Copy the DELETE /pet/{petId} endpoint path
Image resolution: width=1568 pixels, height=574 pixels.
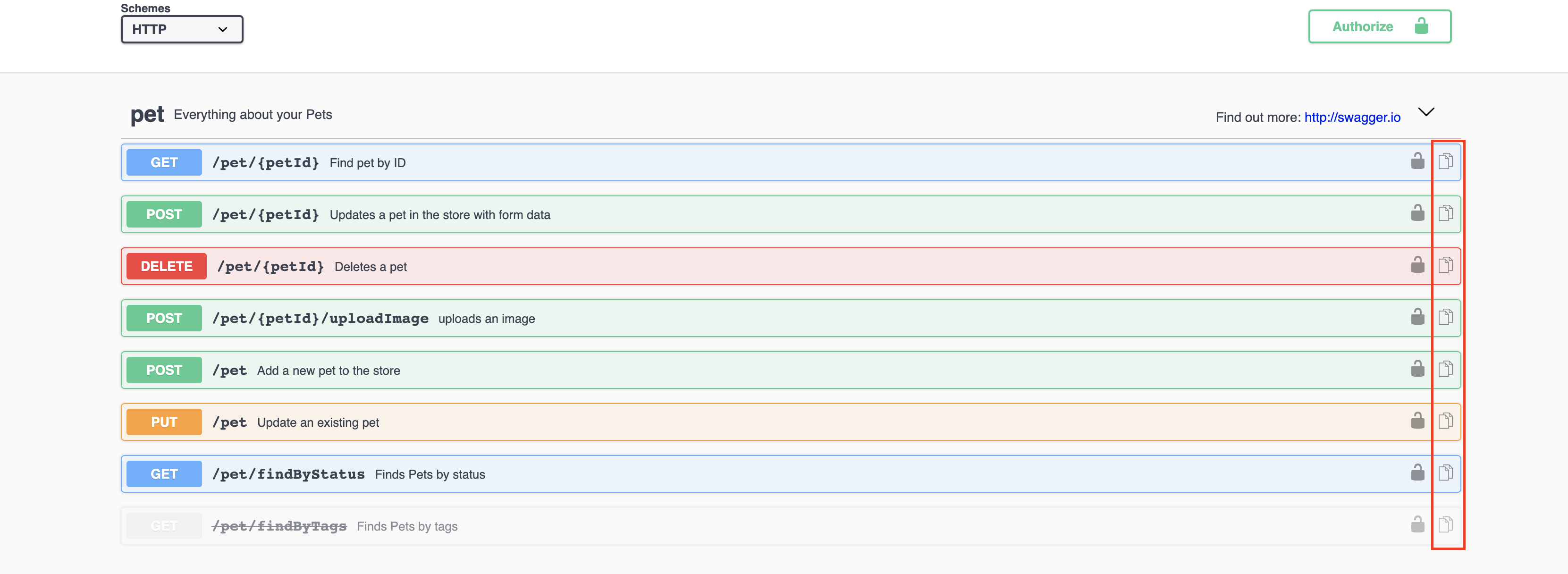pos(1446,265)
